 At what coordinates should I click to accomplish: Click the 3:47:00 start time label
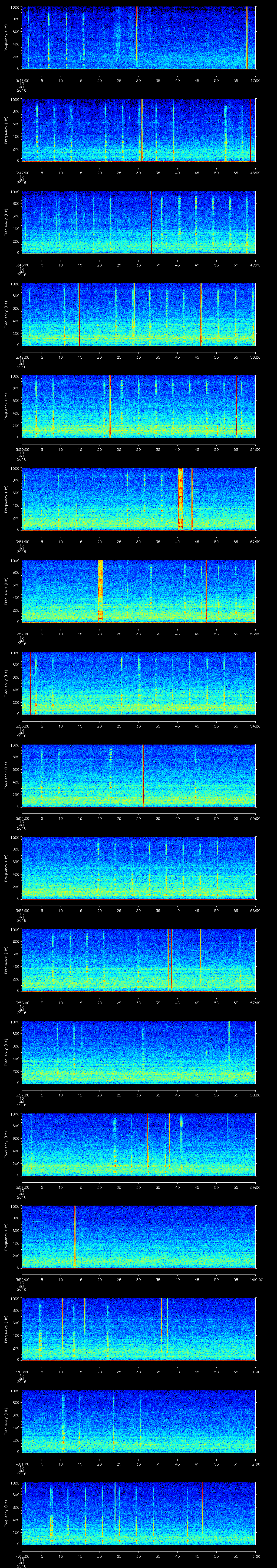click(x=22, y=173)
